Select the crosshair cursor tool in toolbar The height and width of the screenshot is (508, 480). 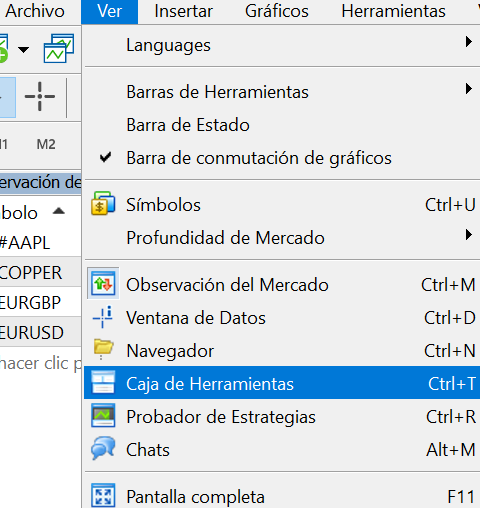[40, 97]
